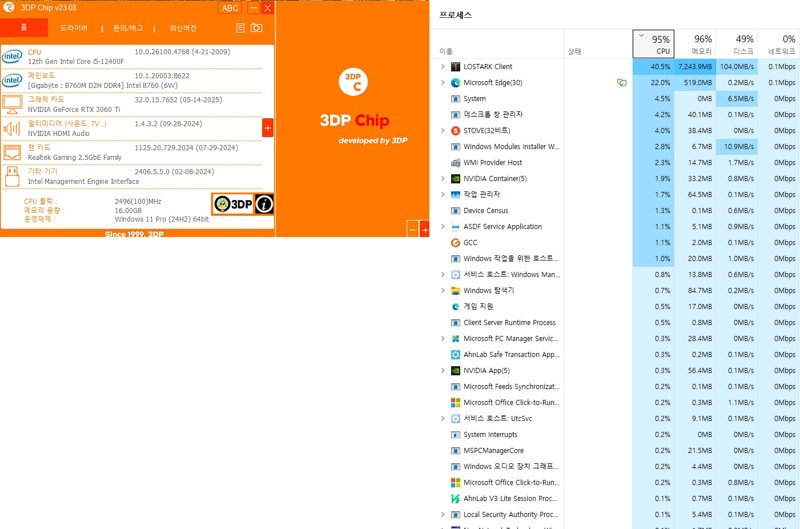The image size is (800, 529).
Task: Expand the Microsoft Edge(30) process group
Action: tap(443, 83)
